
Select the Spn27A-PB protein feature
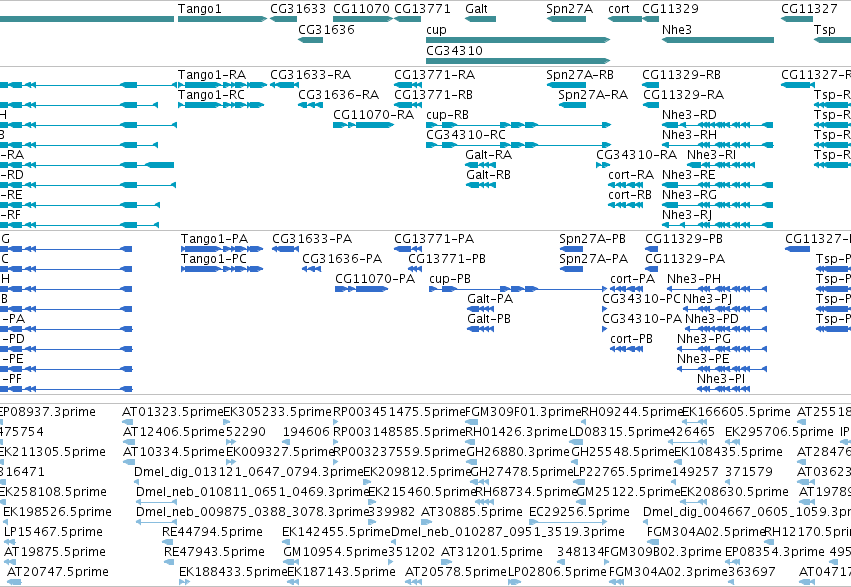[571, 249]
